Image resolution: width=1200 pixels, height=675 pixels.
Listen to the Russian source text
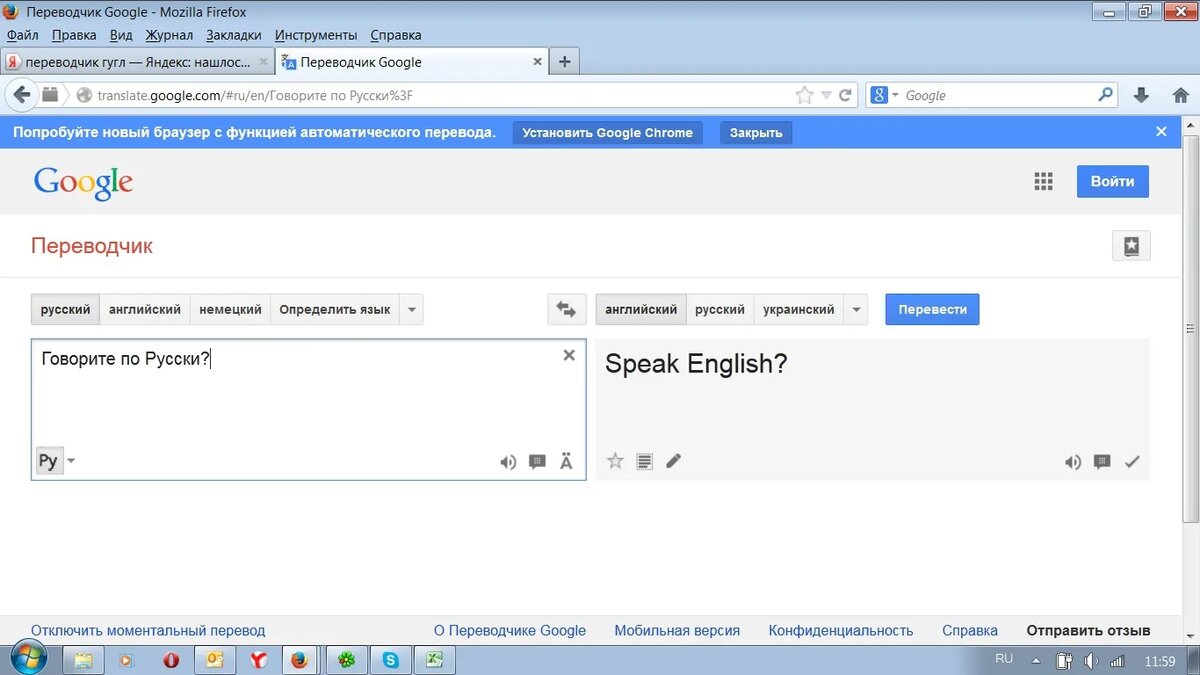click(x=508, y=462)
